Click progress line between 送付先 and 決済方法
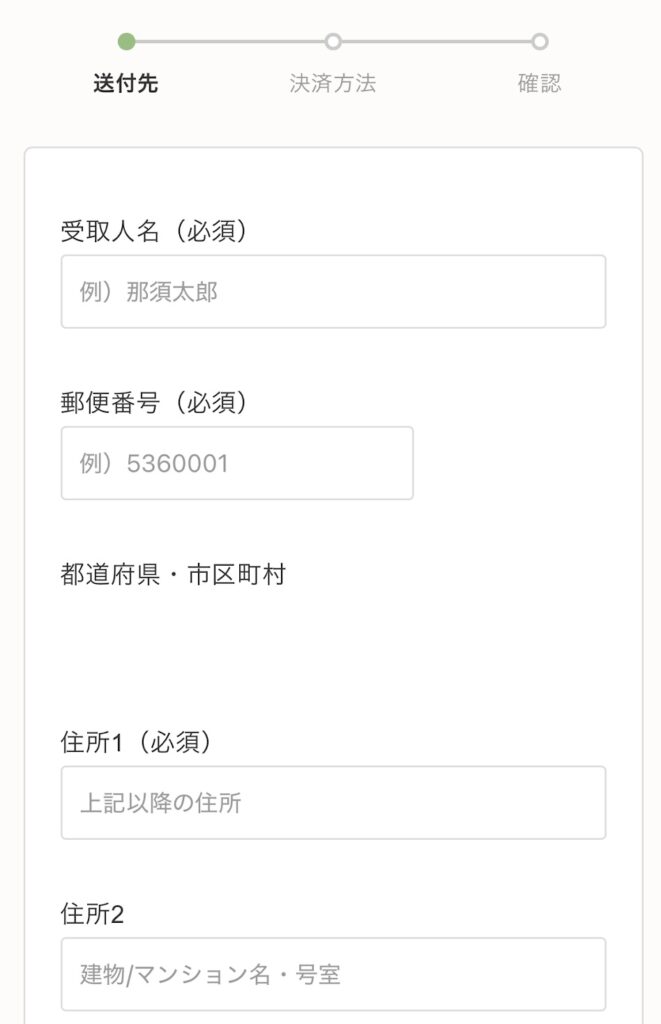This screenshot has height=1024, width=661. tap(230, 42)
